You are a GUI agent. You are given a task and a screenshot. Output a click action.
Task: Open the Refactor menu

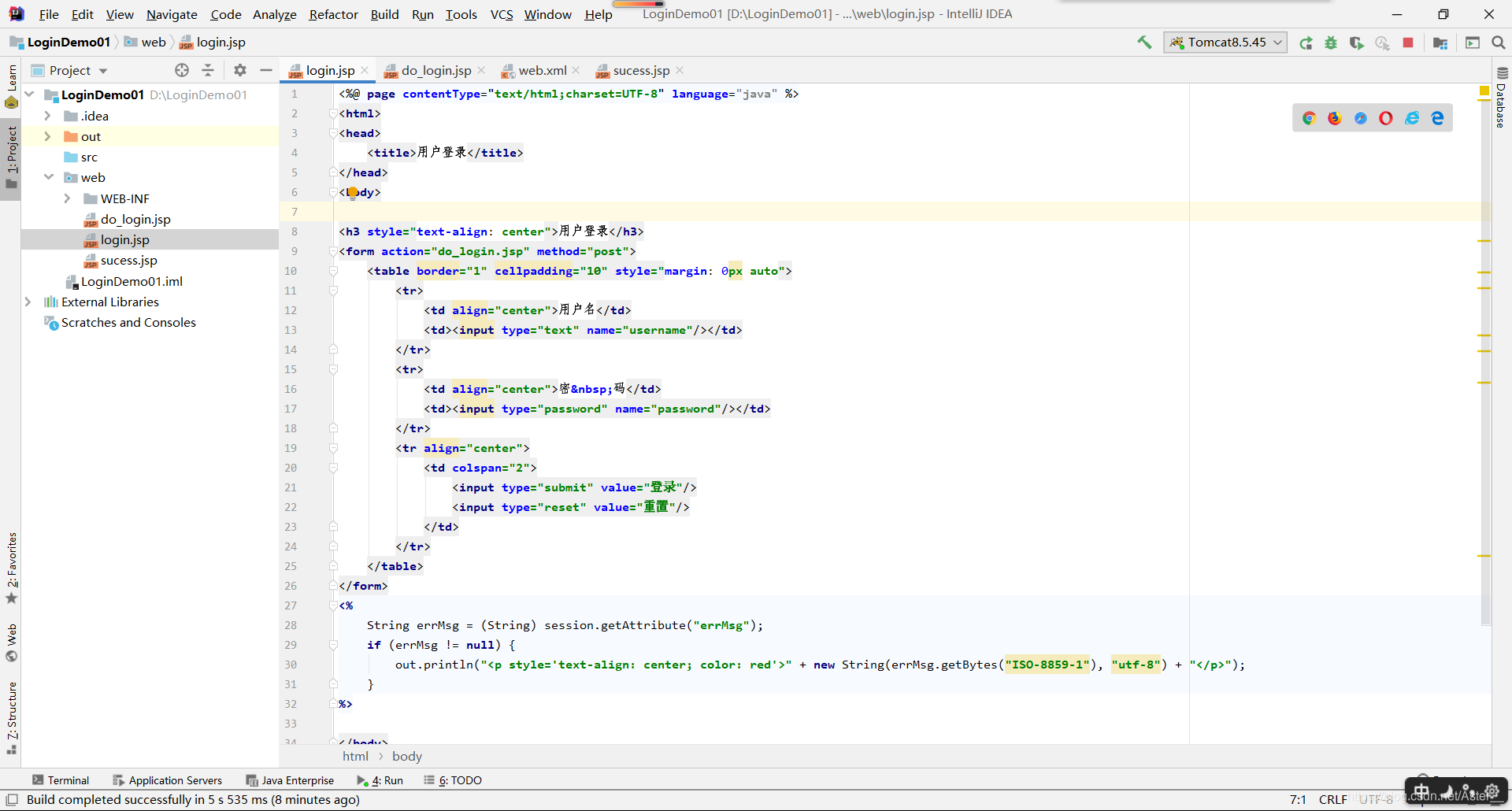333,14
